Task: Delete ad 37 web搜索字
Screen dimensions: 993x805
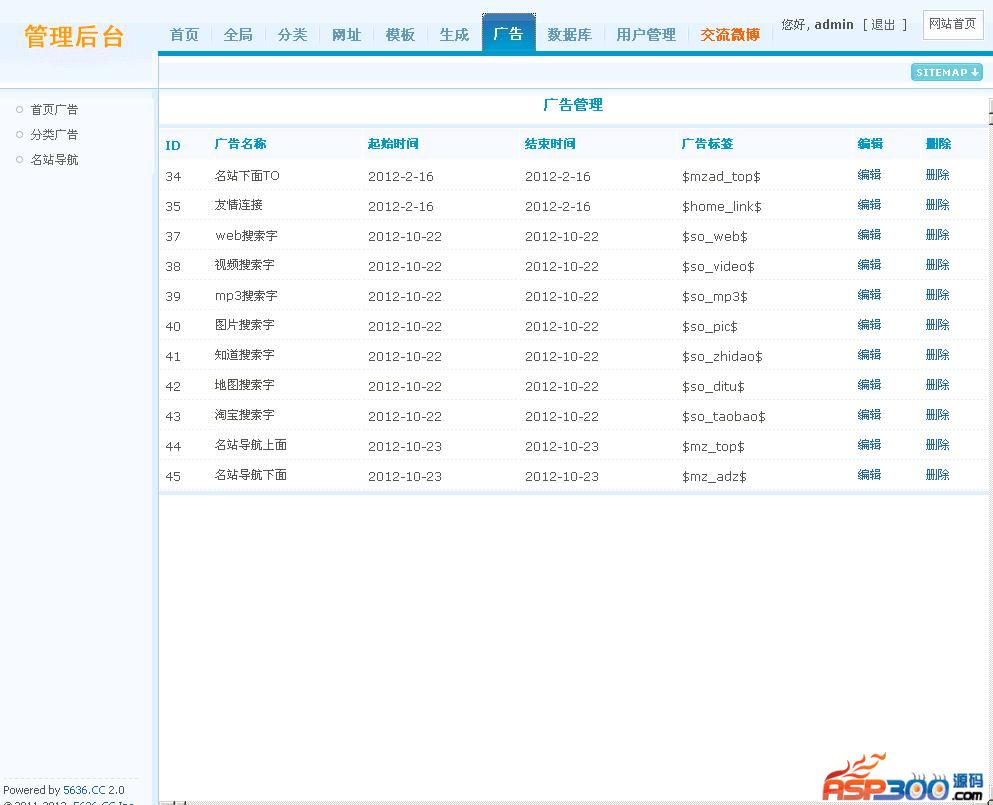Action: [x=937, y=234]
